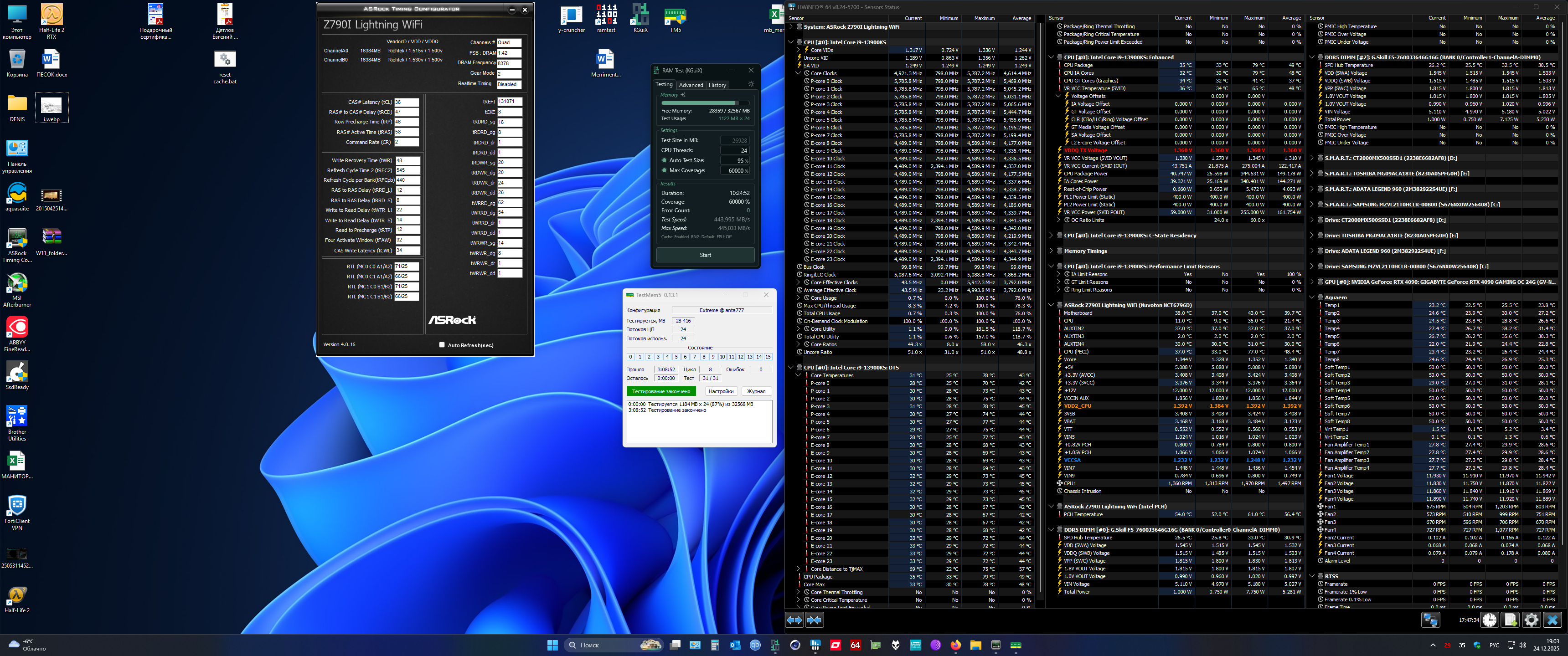1568x656 pixels.
Task: Click HWiNFO expand columns arrows icon
Action: click(794, 620)
